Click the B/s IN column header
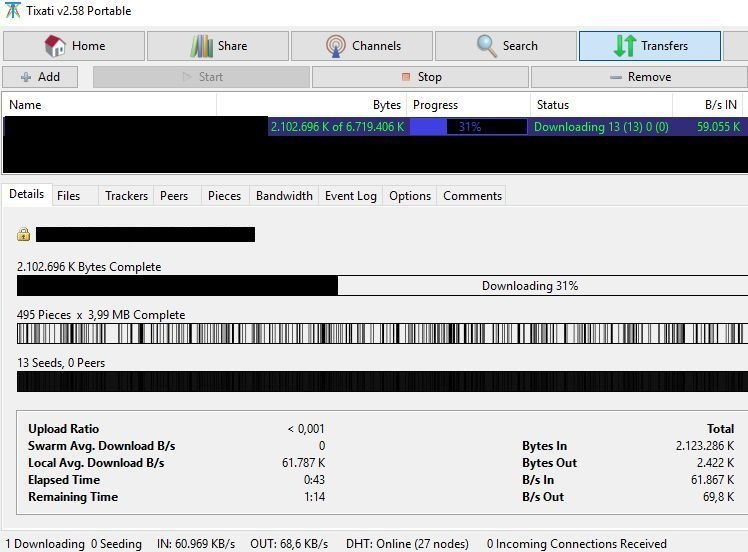The width and height of the screenshot is (748, 552). point(708,104)
